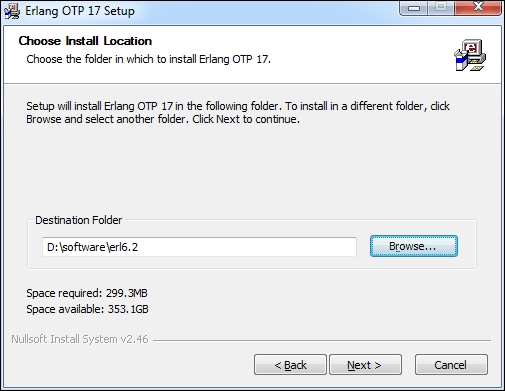
Task: Continue installation with Next >
Action: pos(365,365)
